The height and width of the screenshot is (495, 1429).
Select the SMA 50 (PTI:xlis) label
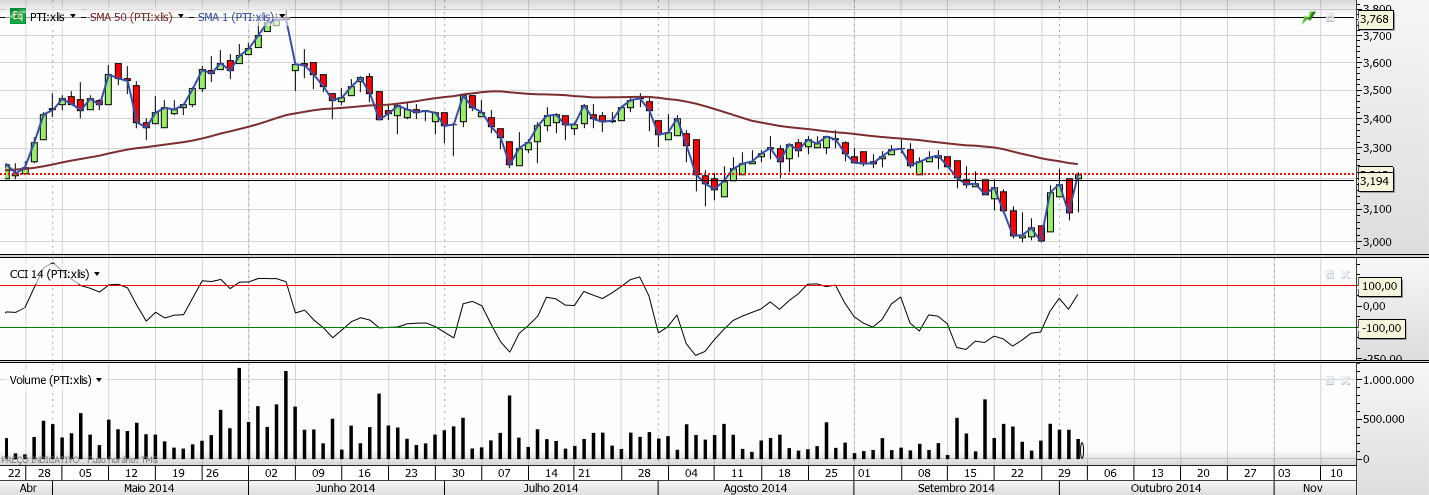[x=131, y=17]
